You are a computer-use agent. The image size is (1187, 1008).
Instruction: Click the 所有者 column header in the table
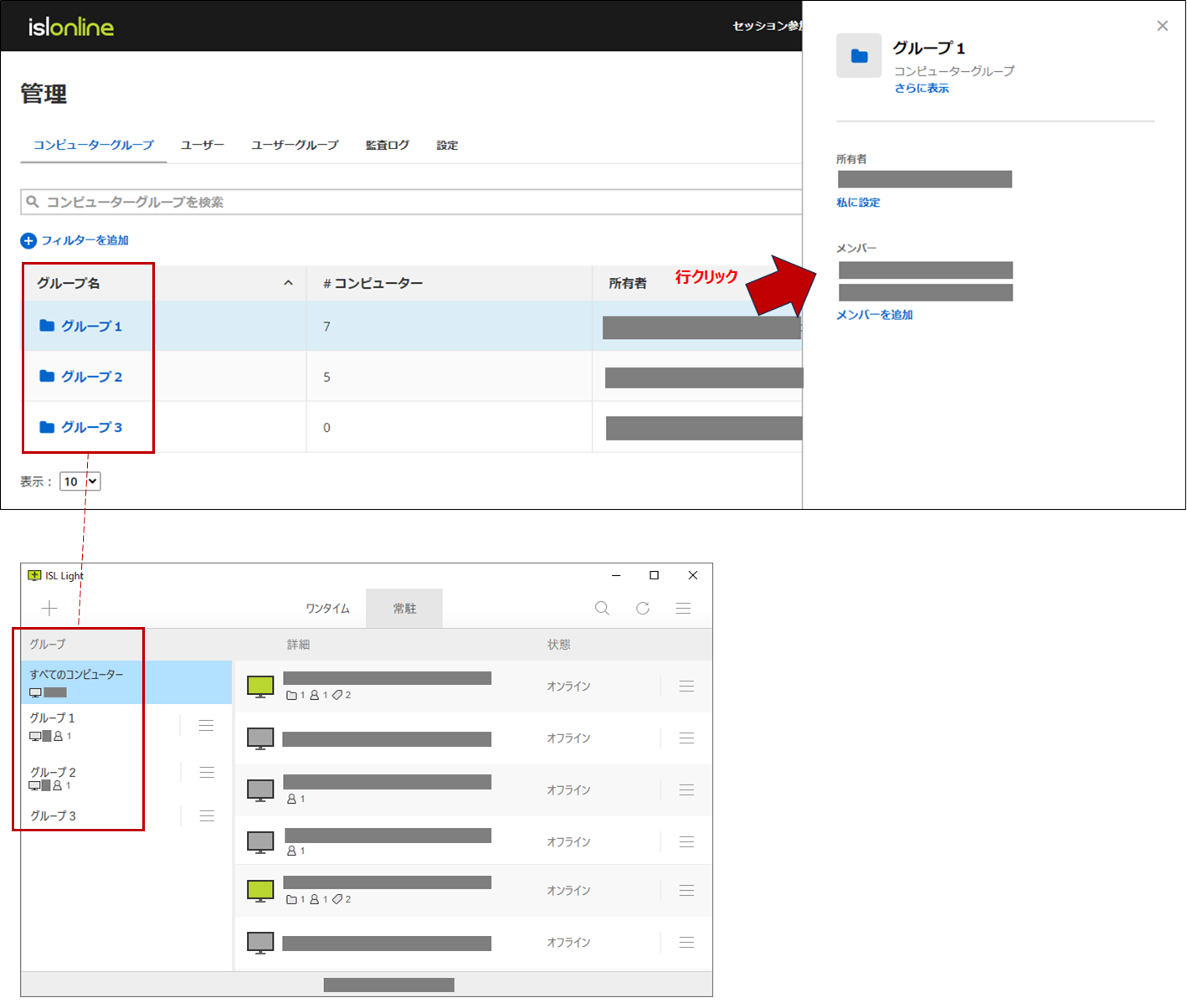coord(628,283)
